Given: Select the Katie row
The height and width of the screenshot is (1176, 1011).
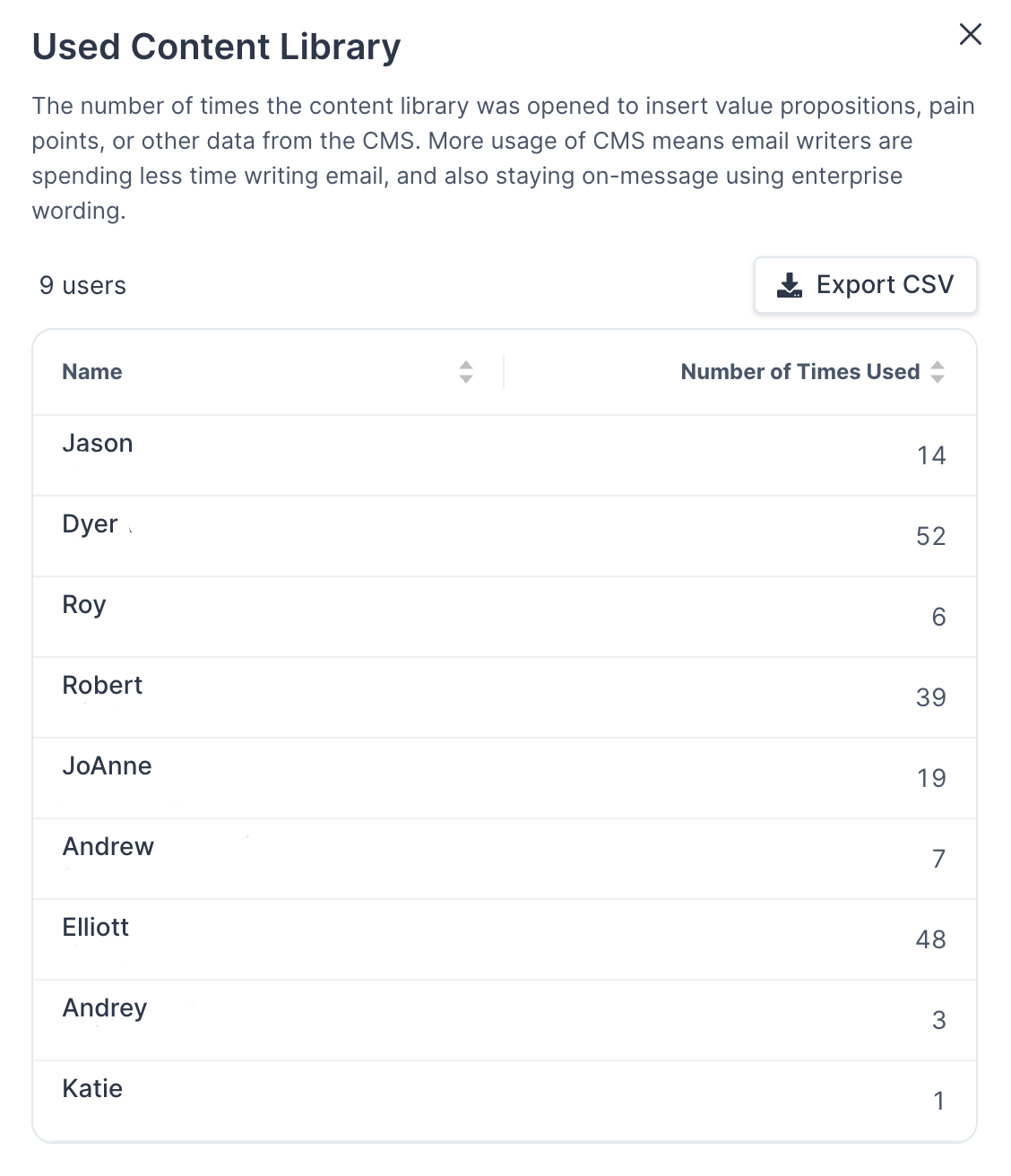Looking at the screenshot, I should (505, 1101).
